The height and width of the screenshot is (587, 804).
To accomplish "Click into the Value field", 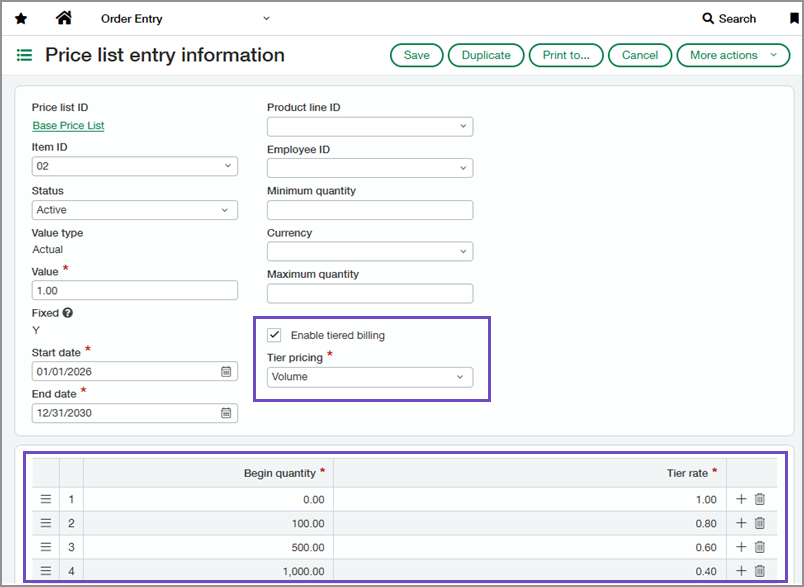I will click(135, 291).
